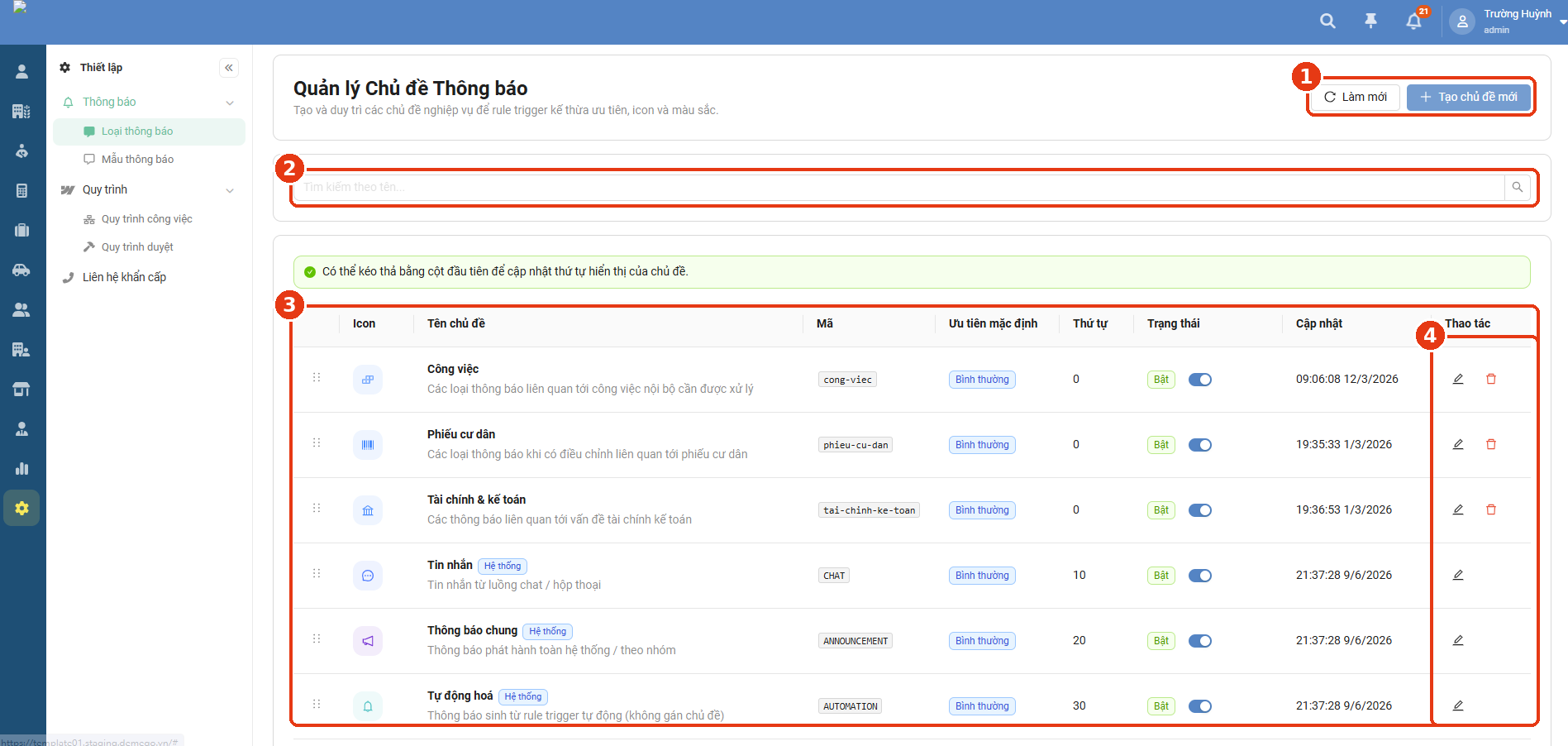Collapse the Thiết lập side panel
Viewport: 1568px width, 746px height.
pyautogui.click(x=229, y=68)
